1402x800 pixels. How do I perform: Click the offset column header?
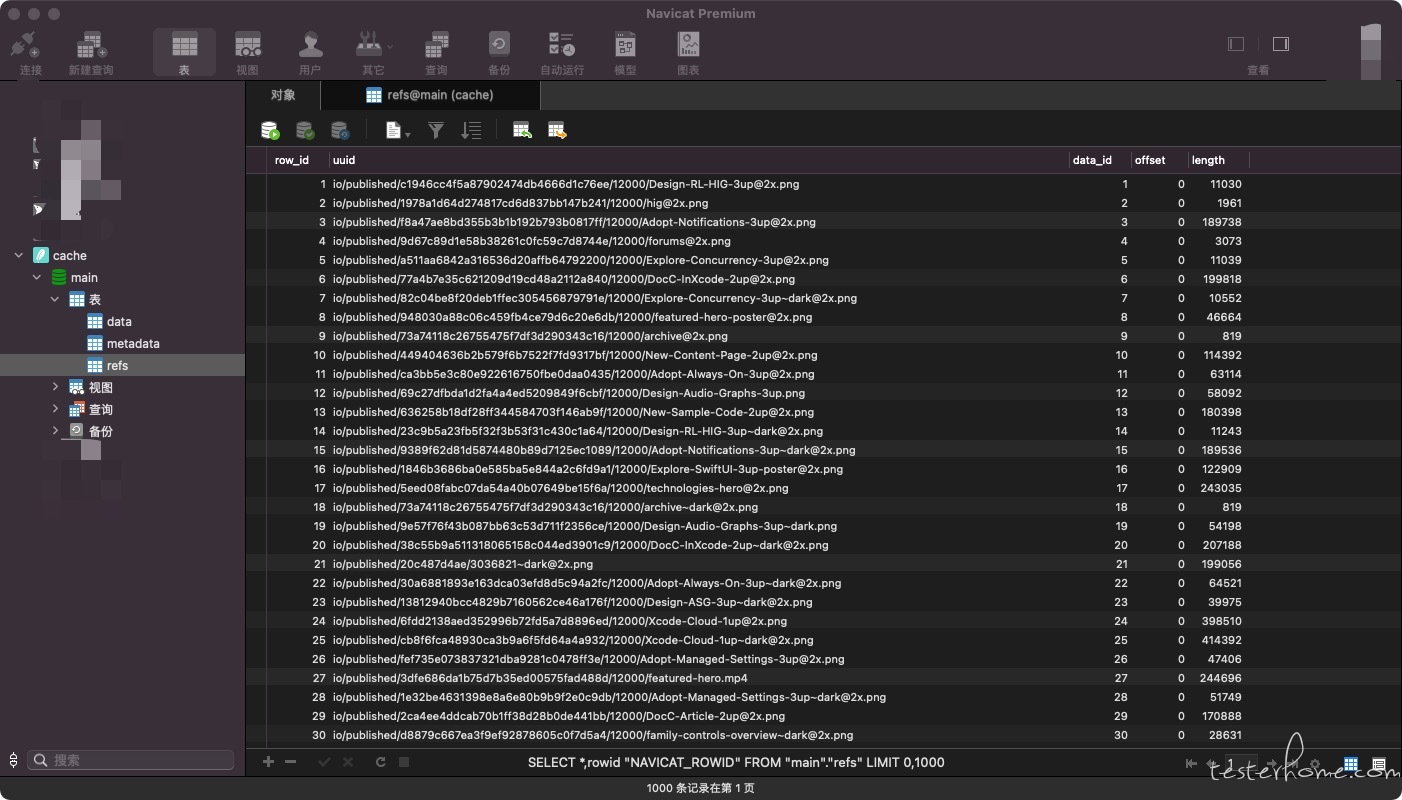click(1158, 160)
